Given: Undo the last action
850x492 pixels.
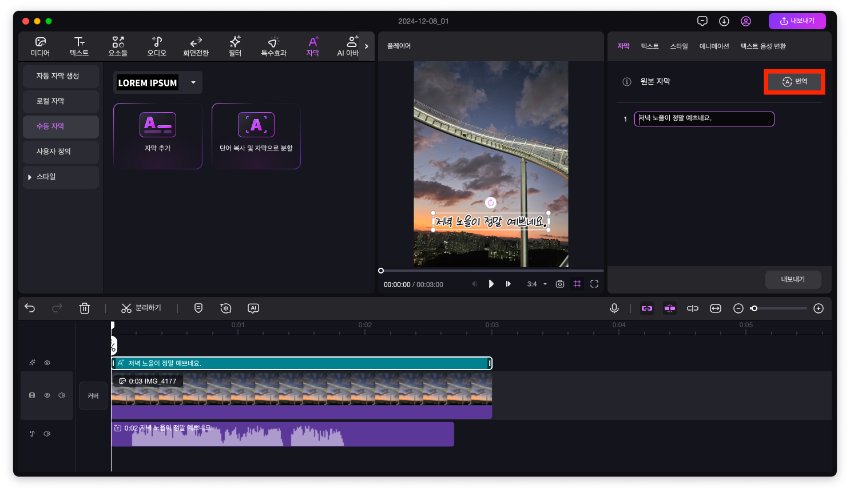Looking at the screenshot, I should tap(30, 308).
